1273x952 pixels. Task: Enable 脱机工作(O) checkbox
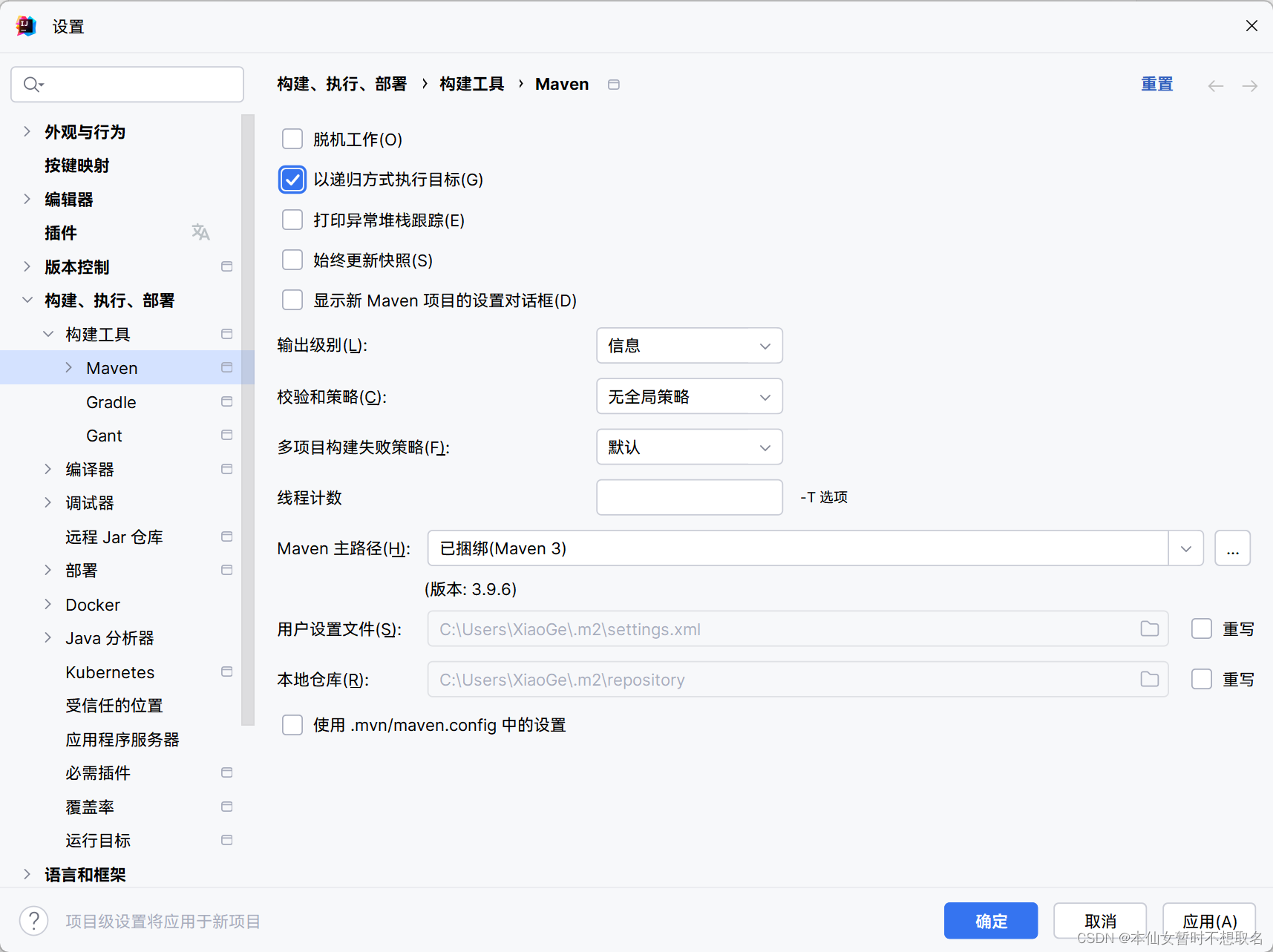tap(292, 139)
